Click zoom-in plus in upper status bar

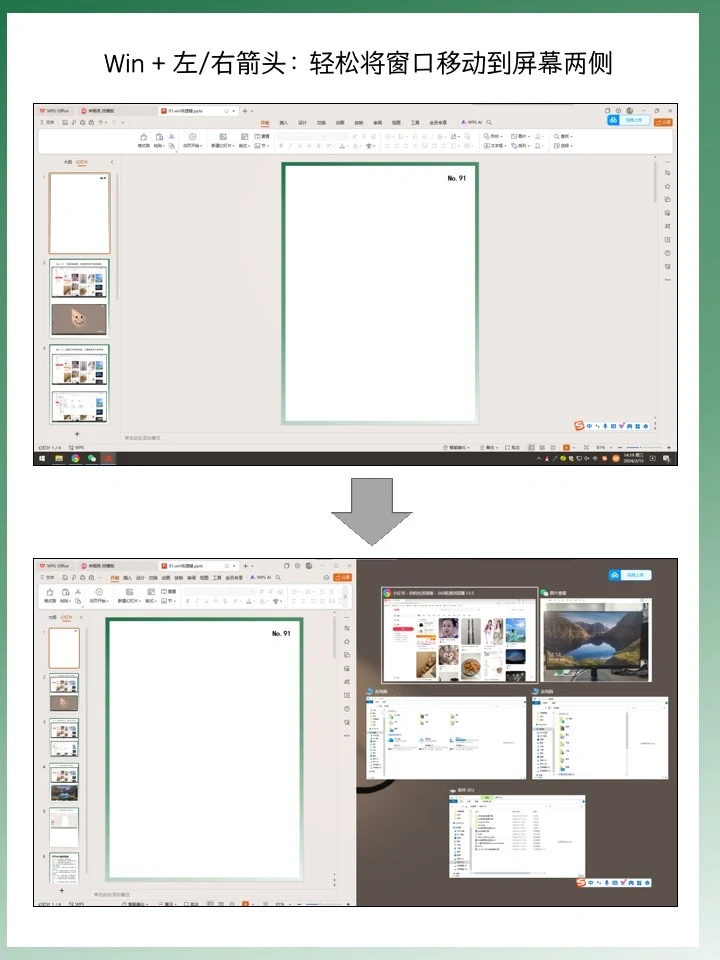[x=669, y=448]
